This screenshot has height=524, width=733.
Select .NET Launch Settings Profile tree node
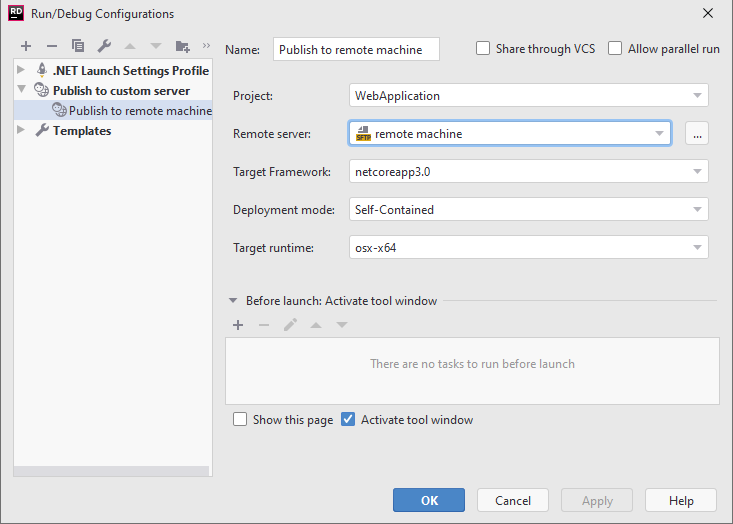pos(130,71)
